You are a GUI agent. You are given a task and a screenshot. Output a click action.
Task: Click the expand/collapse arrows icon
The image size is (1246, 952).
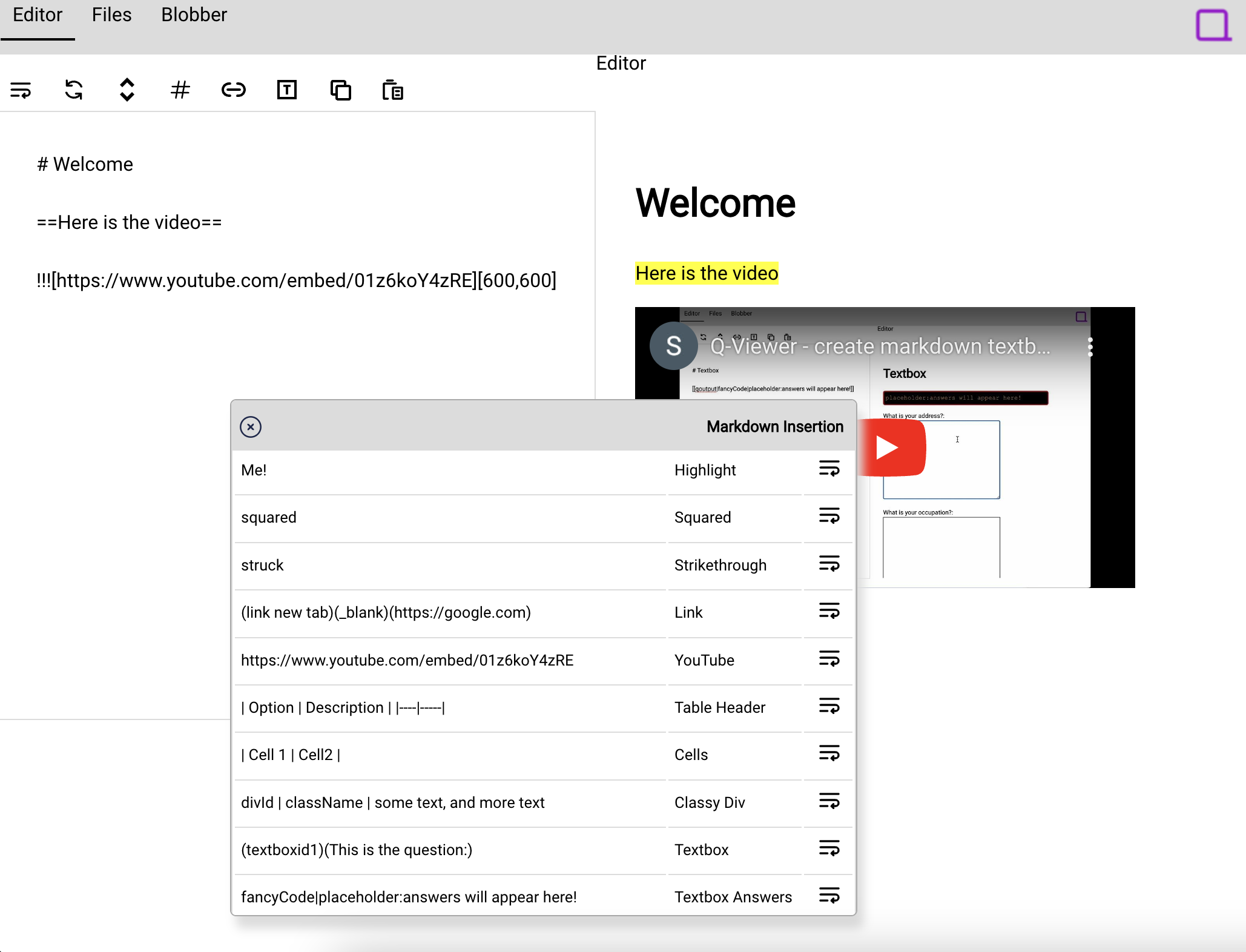click(x=126, y=89)
